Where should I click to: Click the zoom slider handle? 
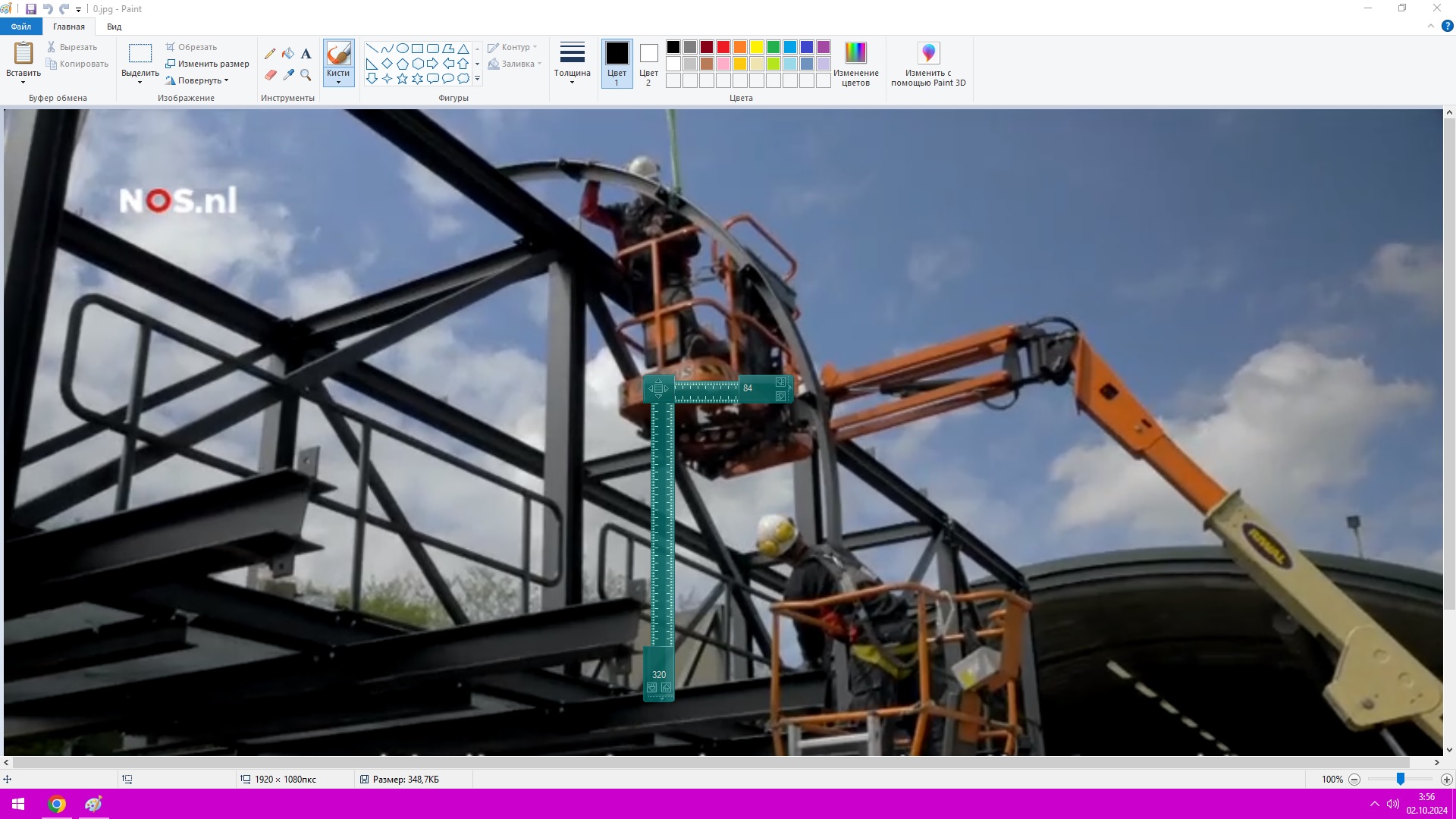pos(1401,779)
